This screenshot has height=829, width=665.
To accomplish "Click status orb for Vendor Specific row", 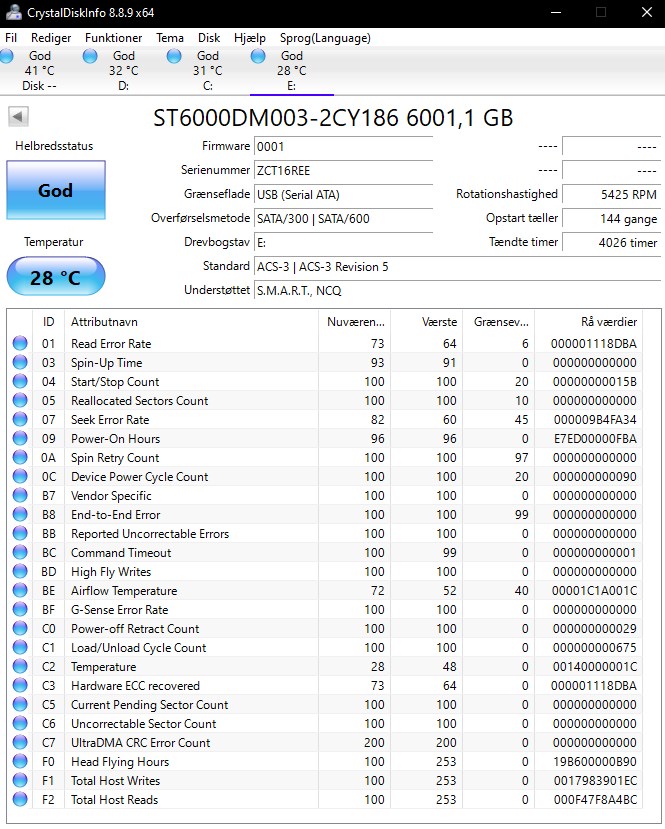I will 20,495.
